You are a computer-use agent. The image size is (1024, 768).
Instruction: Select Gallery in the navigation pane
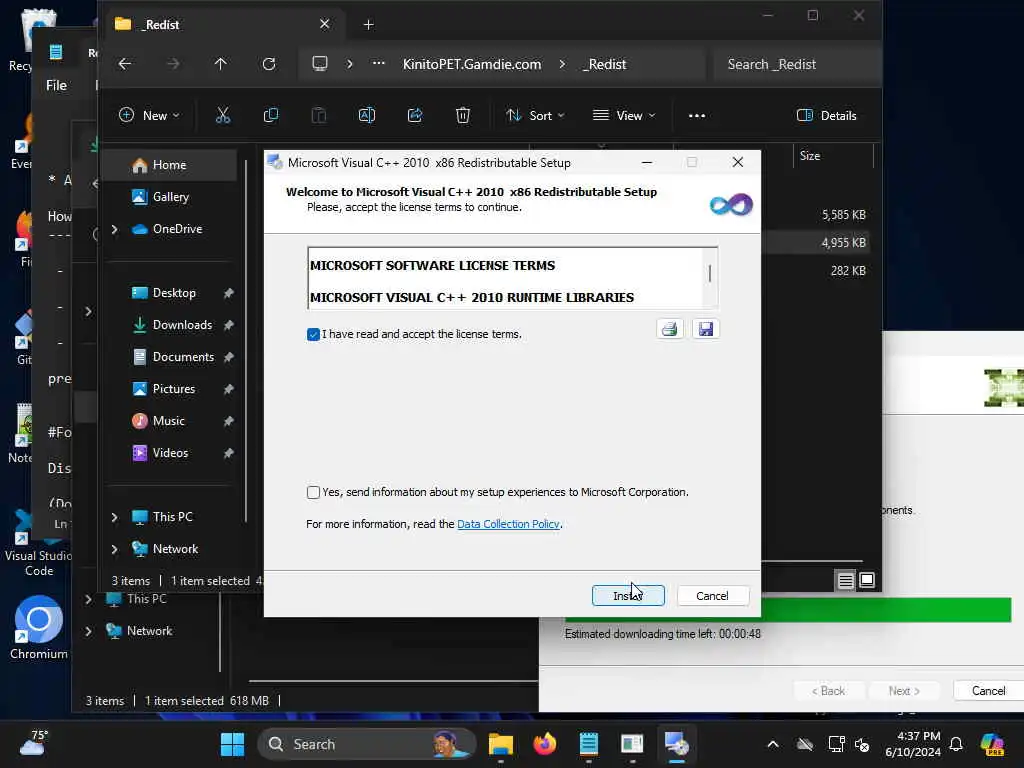point(172,197)
